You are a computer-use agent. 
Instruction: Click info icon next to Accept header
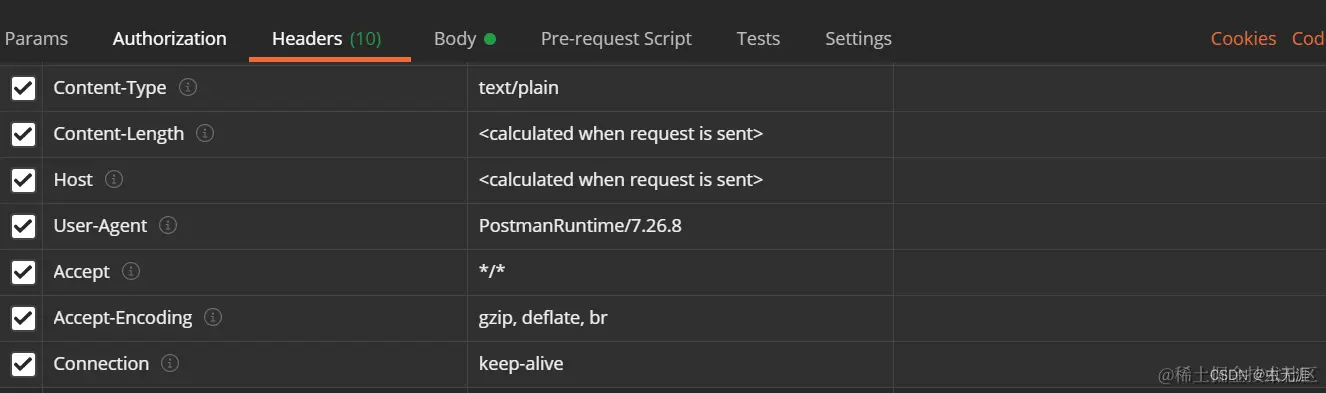coord(131,271)
